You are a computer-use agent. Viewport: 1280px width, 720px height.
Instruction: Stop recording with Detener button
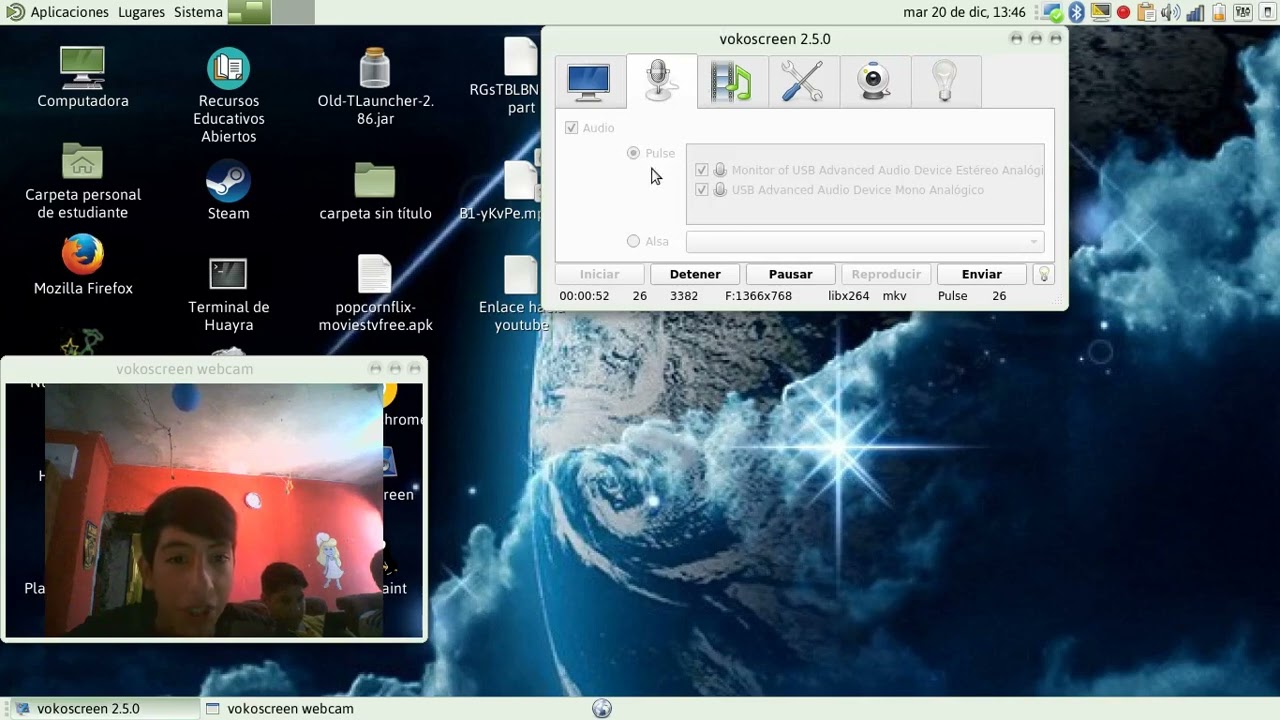pyautogui.click(x=695, y=274)
